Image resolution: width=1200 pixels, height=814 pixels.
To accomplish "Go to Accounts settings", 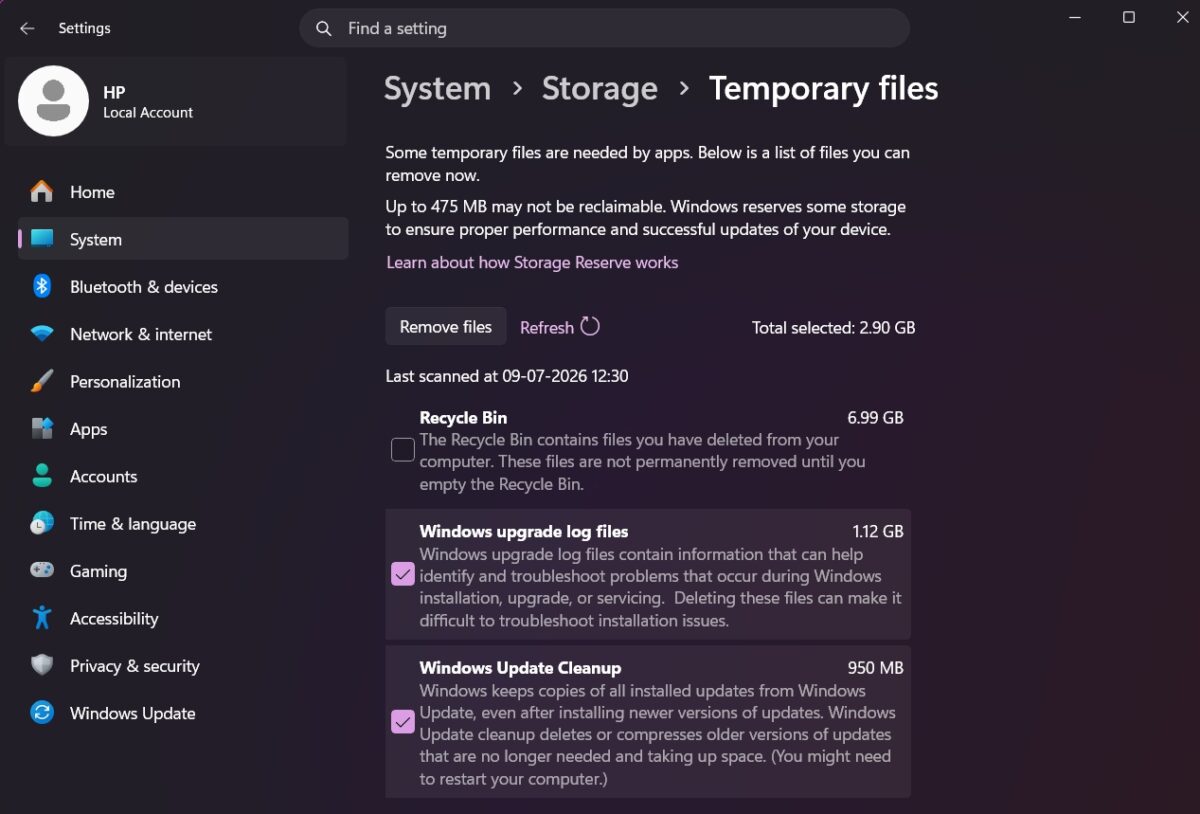I will pos(183,476).
